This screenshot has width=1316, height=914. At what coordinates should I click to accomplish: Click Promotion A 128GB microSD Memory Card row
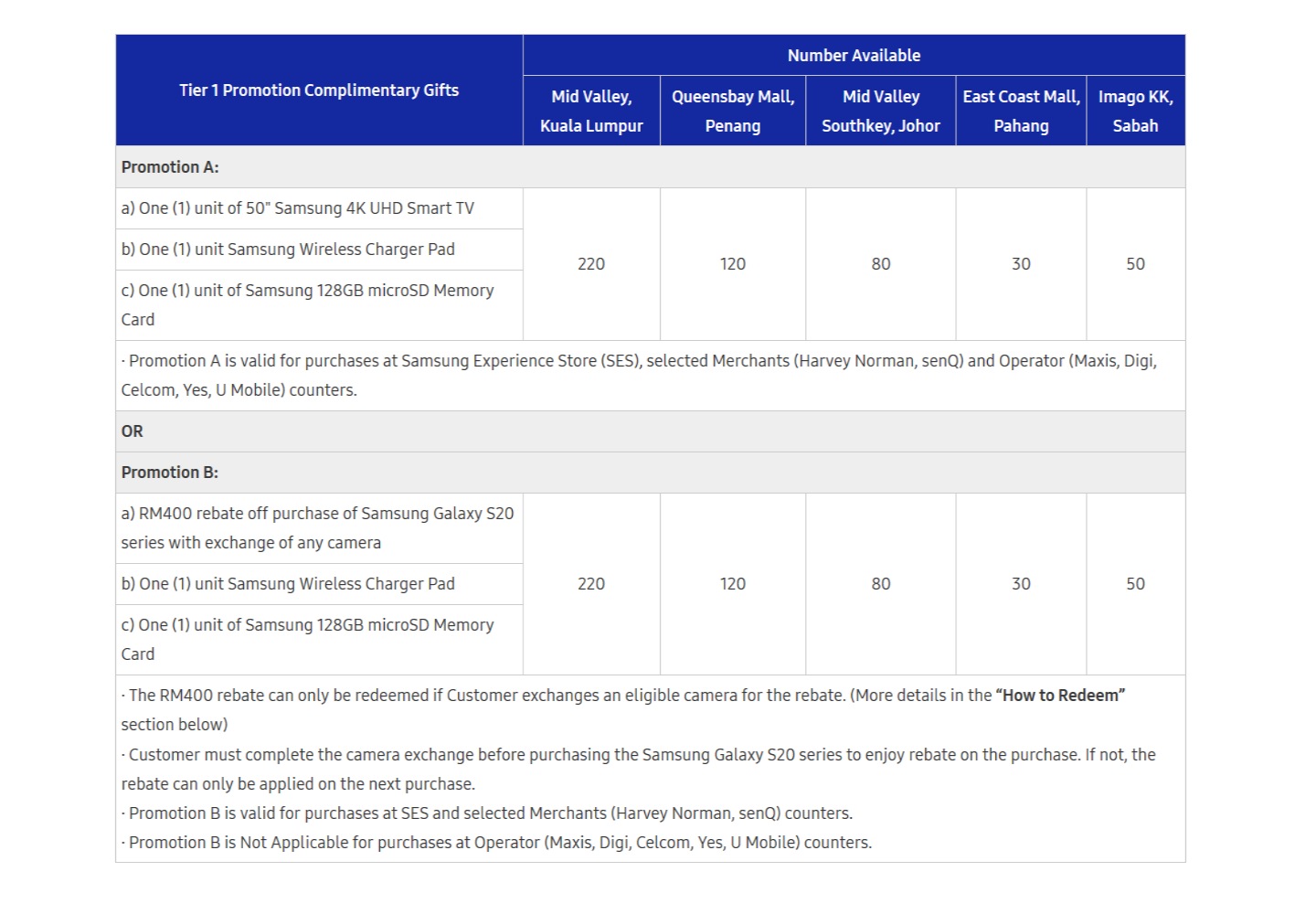(319, 305)
